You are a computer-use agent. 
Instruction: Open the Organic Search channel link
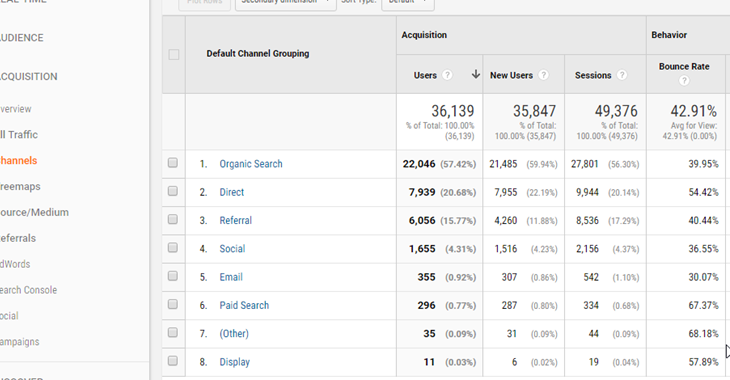coord(251,164)
